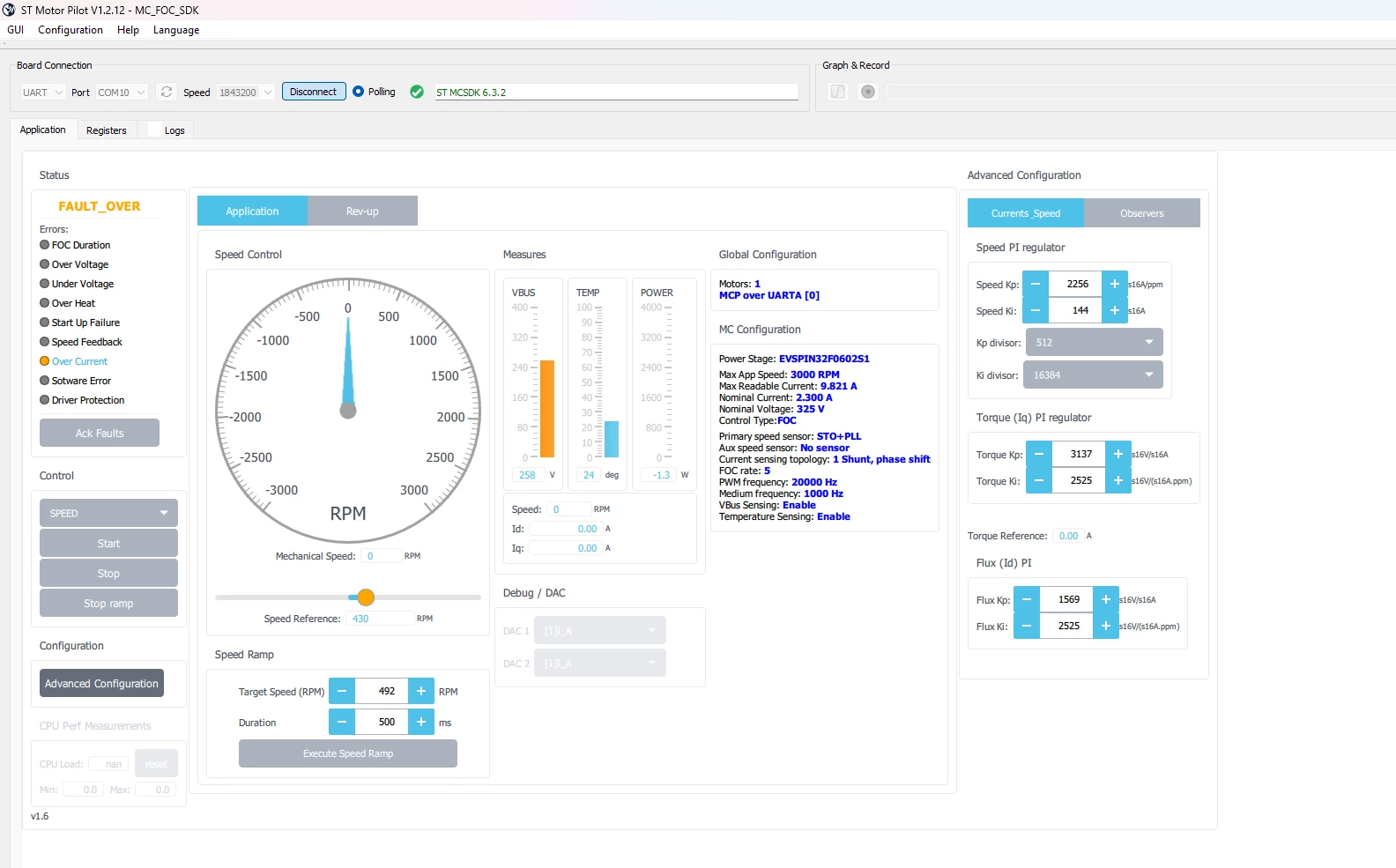Open the Configuration menu

(71, 30)
